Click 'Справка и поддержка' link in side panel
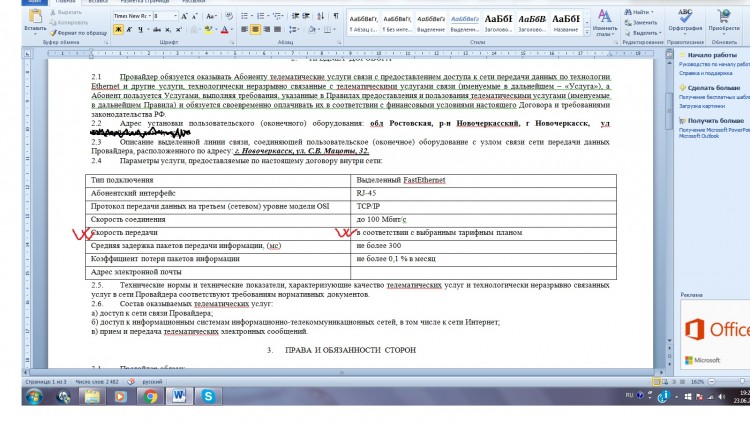 706,73
